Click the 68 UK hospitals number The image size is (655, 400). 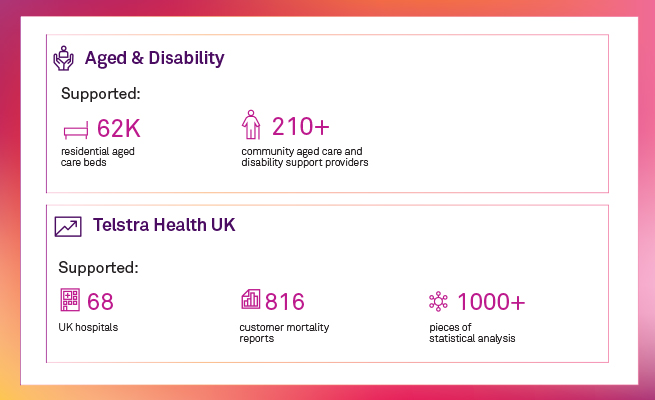[x=100, y=301]
